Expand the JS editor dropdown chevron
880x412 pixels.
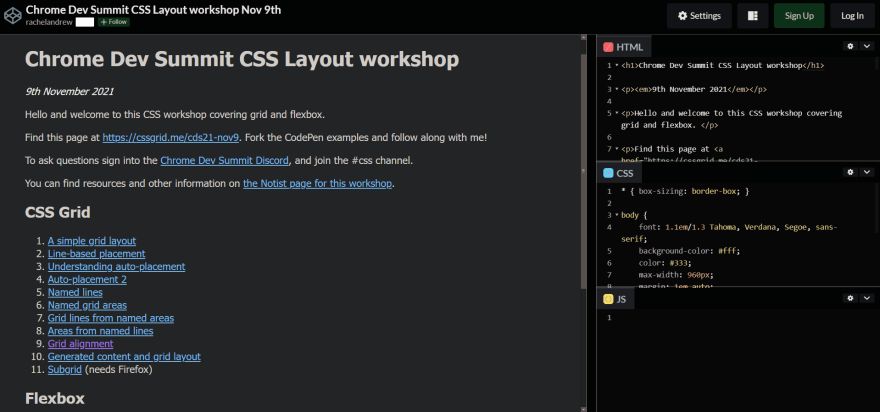tap(867, 298)
